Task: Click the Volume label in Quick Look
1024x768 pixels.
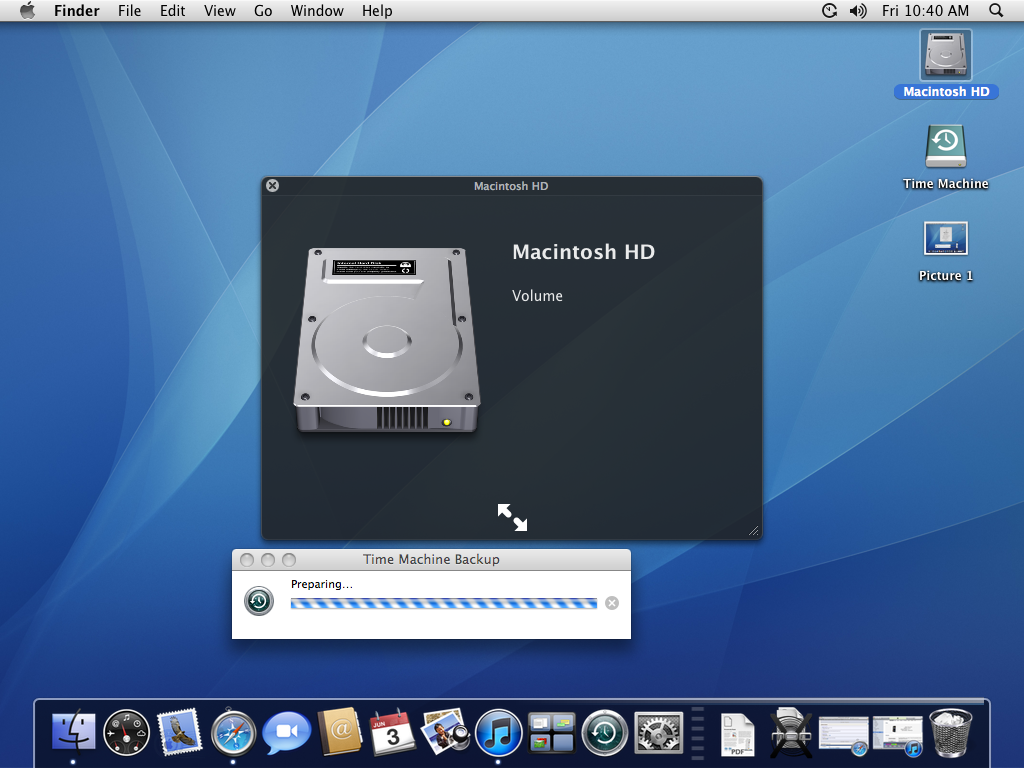Action: [x=537, y=296]
